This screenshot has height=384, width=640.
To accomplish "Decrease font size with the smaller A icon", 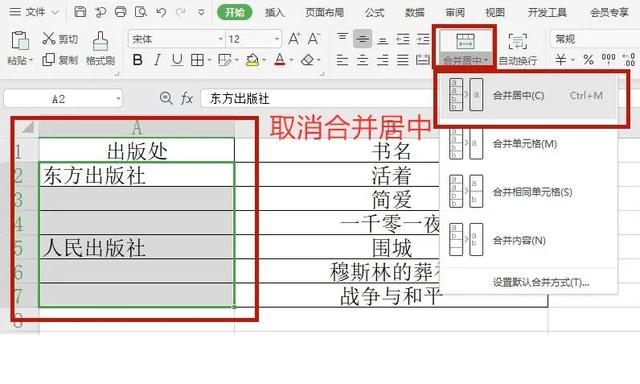I will 313,39.
